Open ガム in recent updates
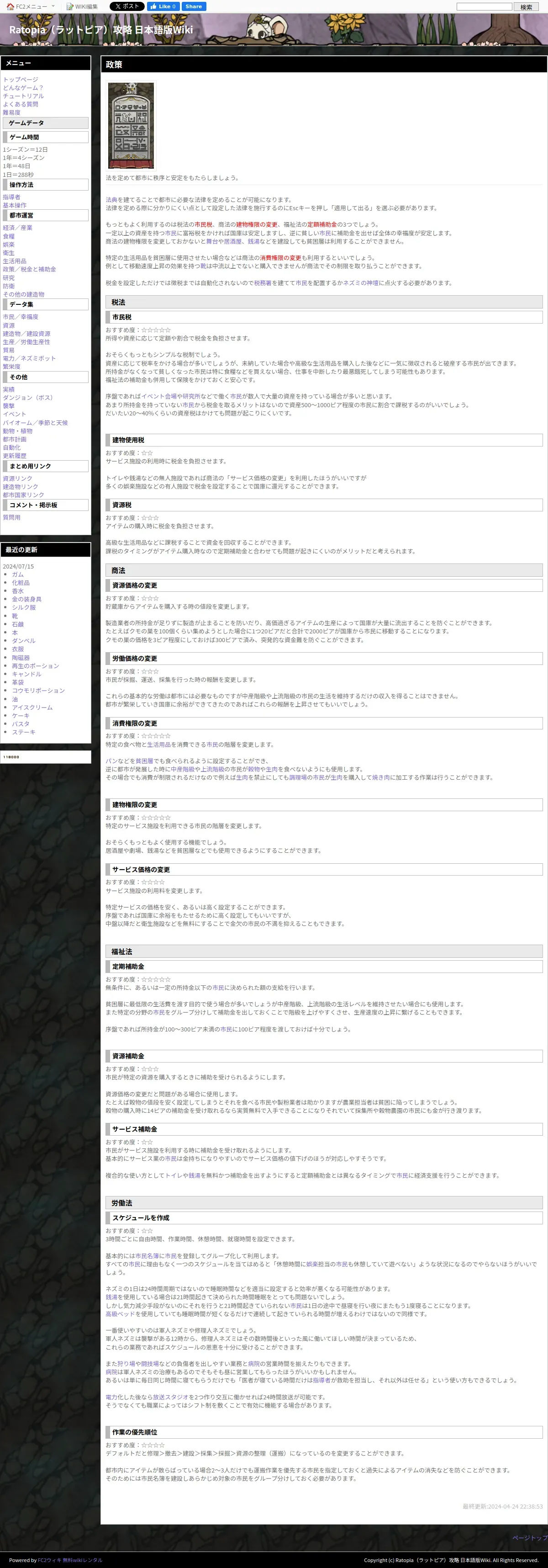Viewport: 548px width, 1568px height. [x=18, y=574]
